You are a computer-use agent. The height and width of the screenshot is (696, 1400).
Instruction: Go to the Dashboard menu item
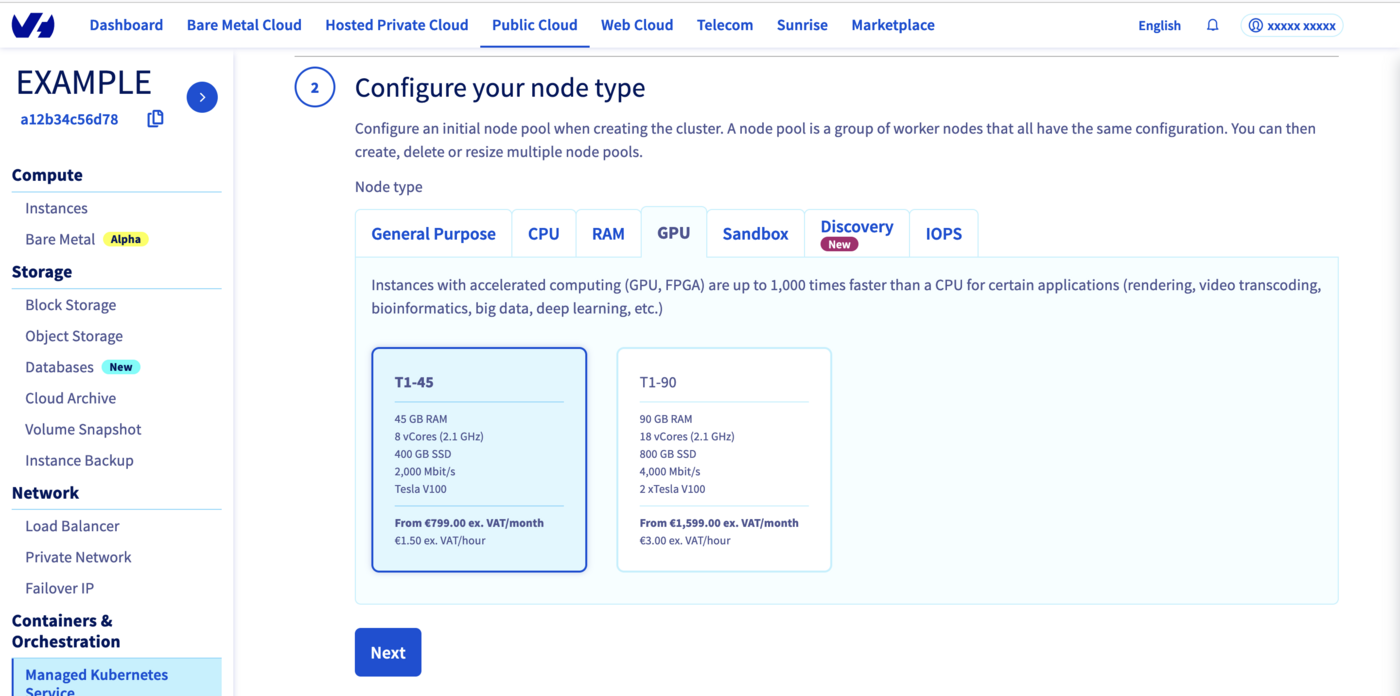(126, 24)
